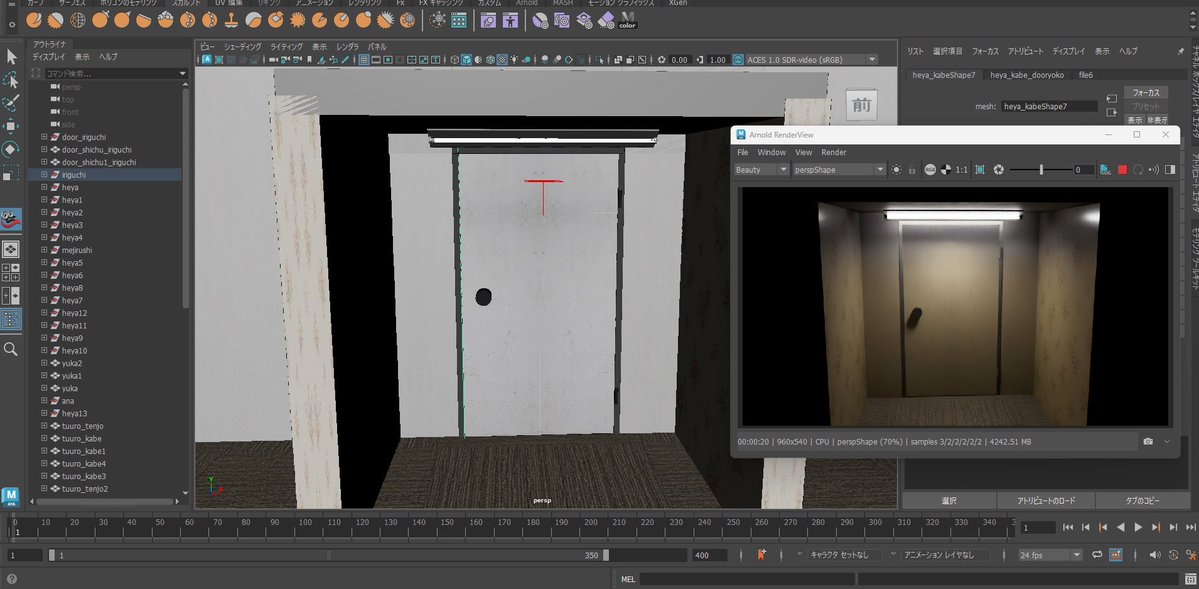1199x589 pixels.
Task: Toggle the RGB channel button in RenderView
Action: pyautogui.click(x=930, y=169)
